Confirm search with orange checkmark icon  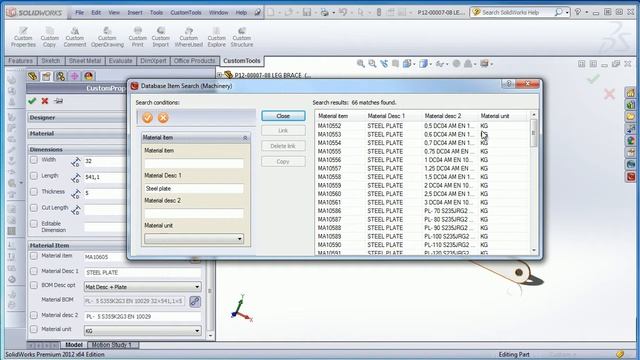(147, 118)
